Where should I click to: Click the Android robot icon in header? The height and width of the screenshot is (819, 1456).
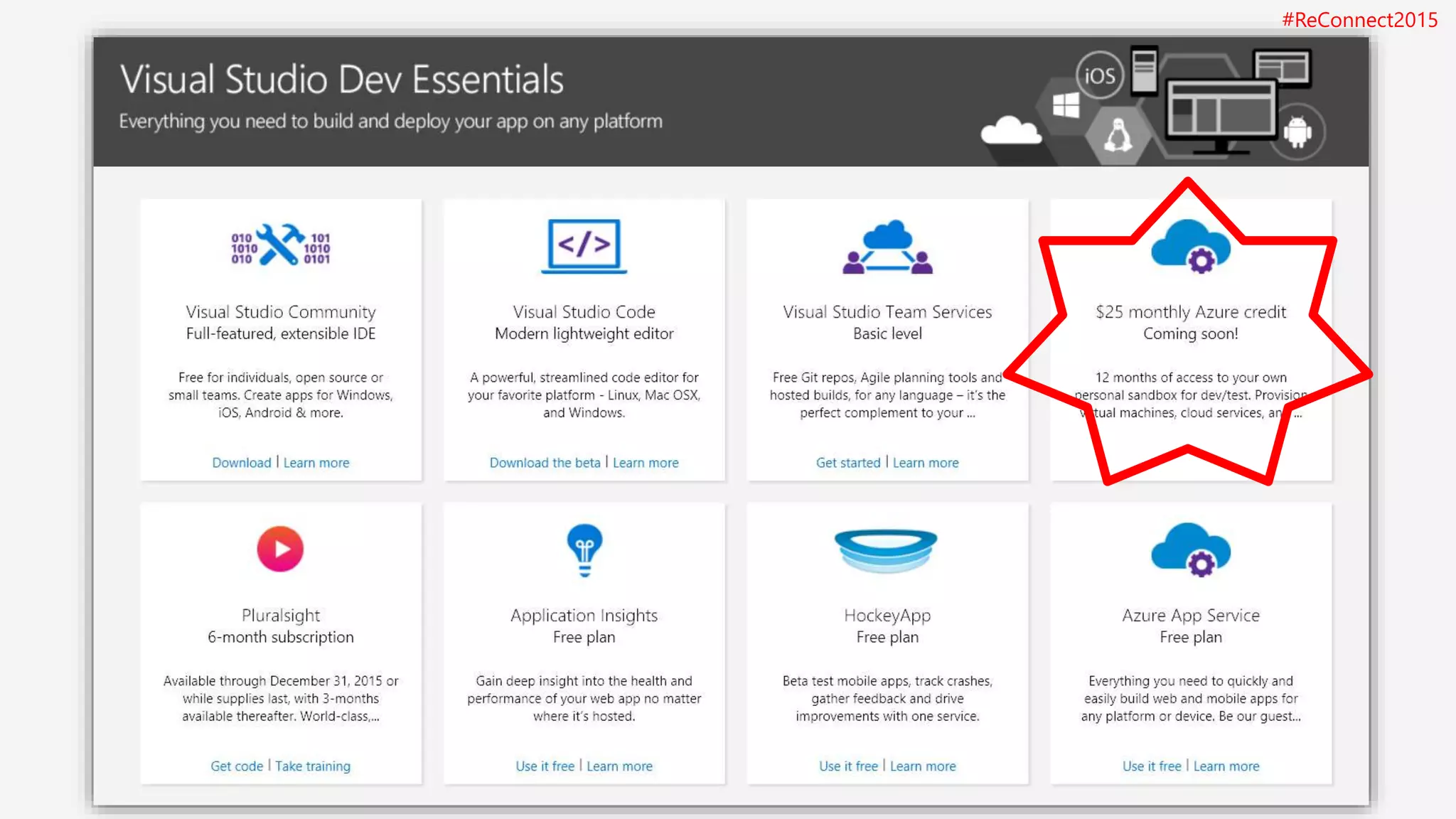pyautogui.click(x=1297, y=132)
